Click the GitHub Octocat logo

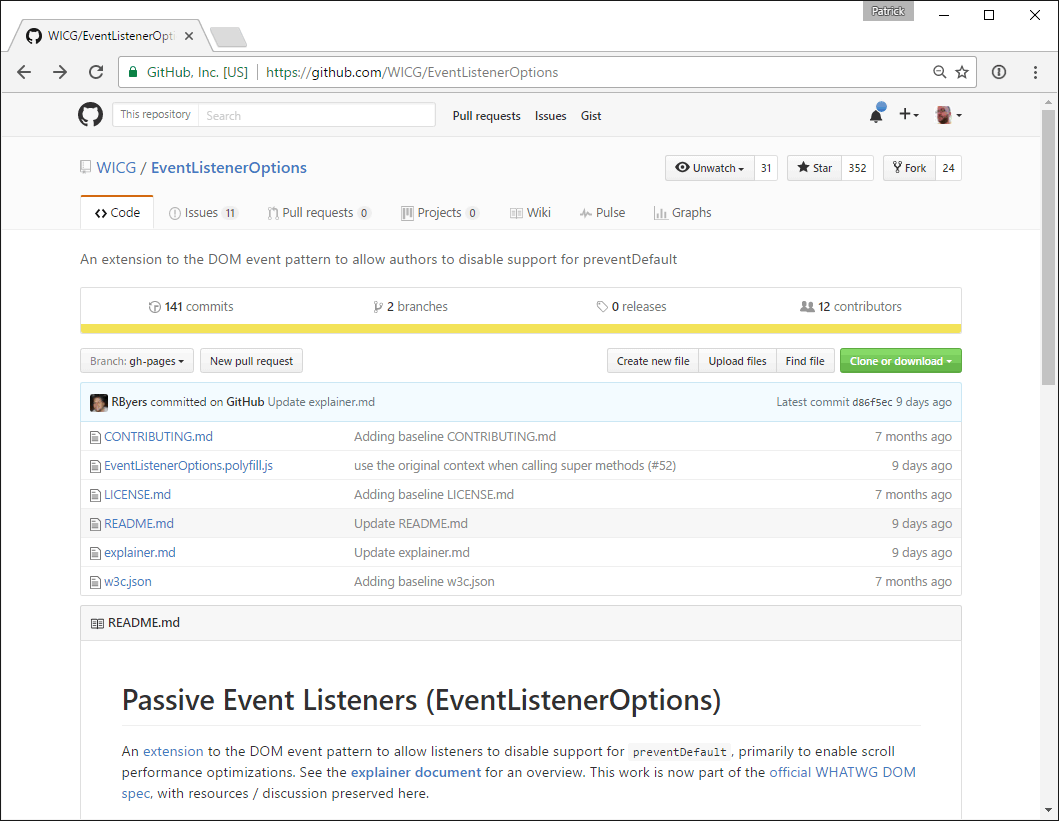[91, 115]
